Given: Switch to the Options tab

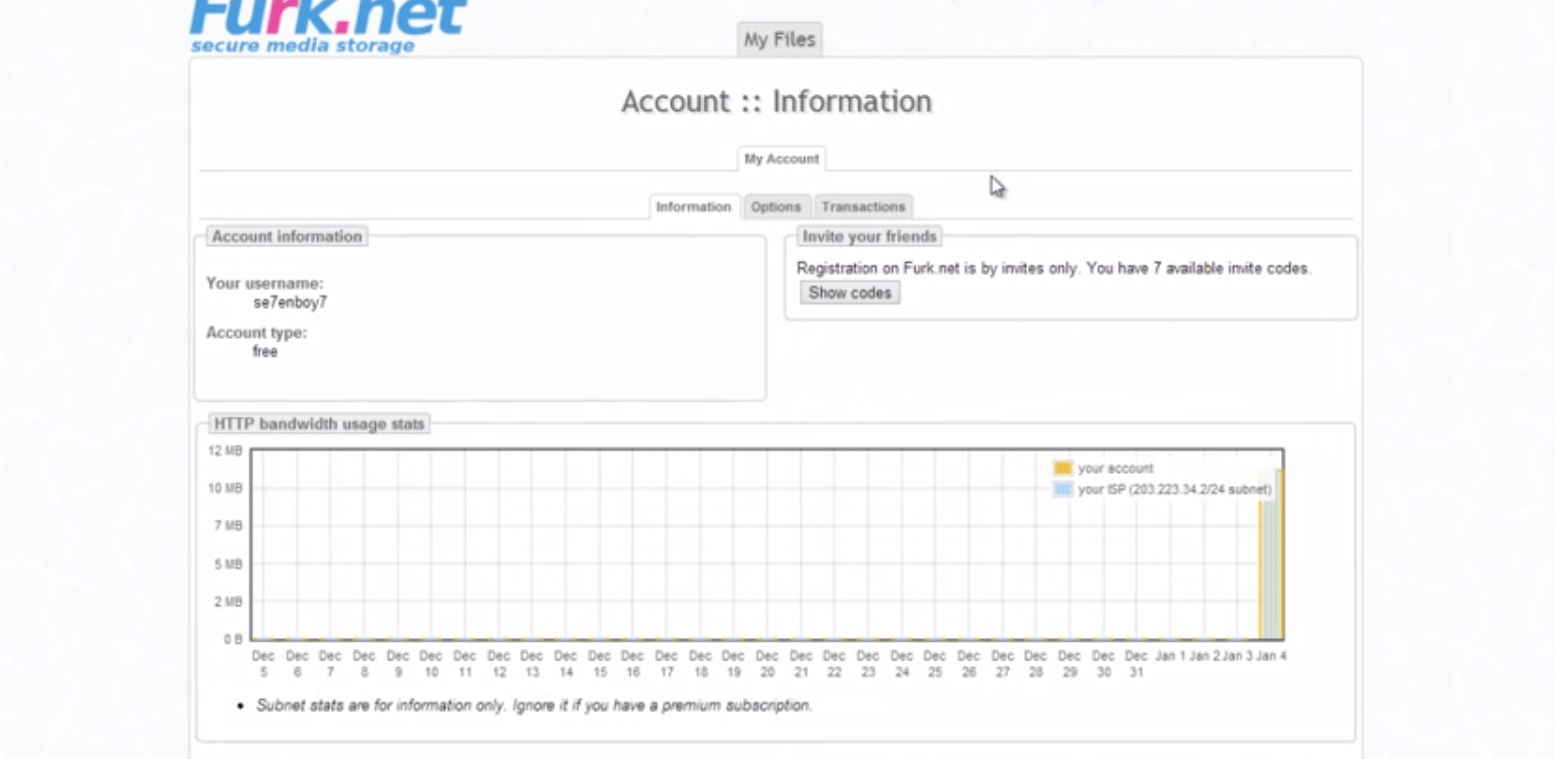Looking at the screenshot, I should pyautogui.click(x=775, y=206).
